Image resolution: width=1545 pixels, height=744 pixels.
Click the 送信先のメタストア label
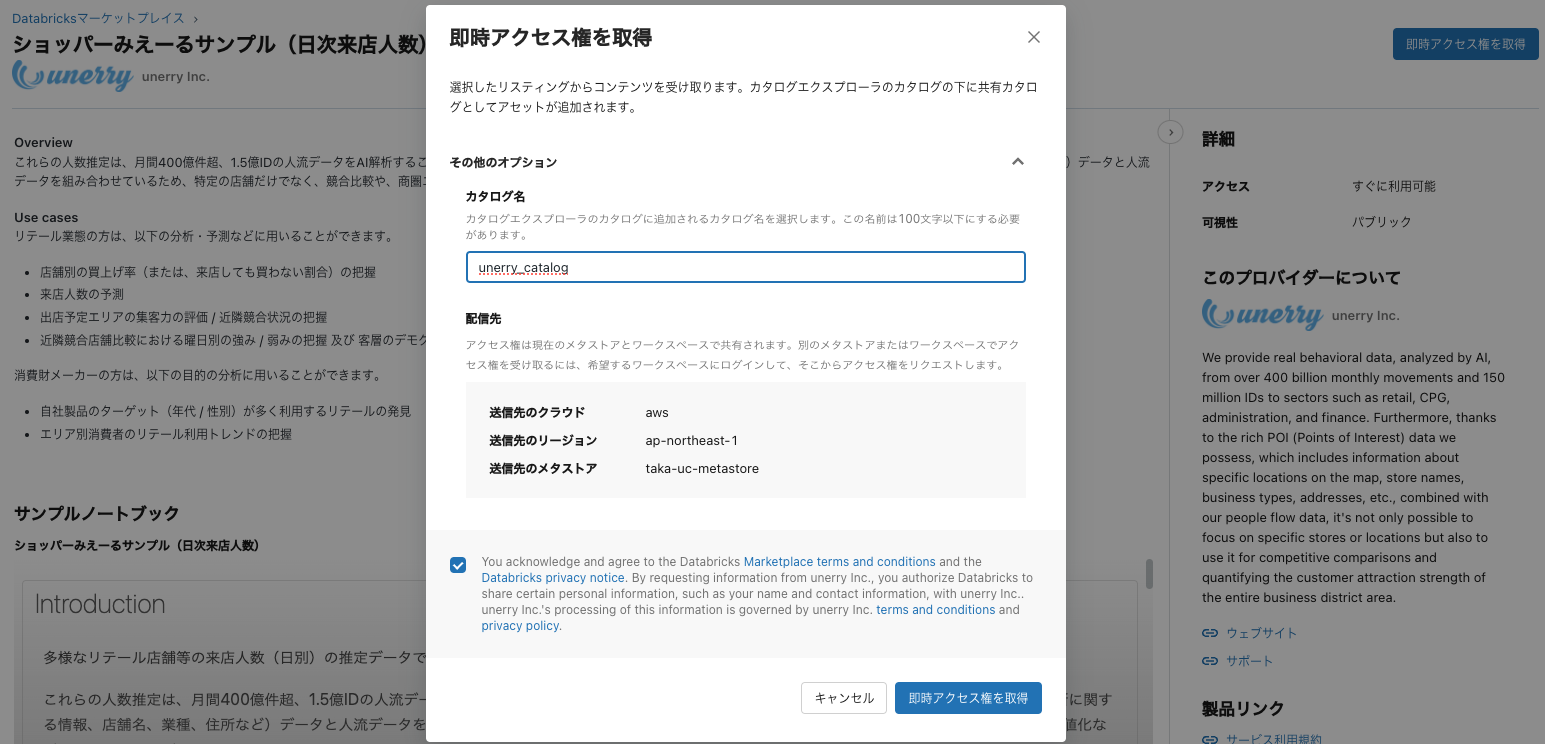point(543,468)
